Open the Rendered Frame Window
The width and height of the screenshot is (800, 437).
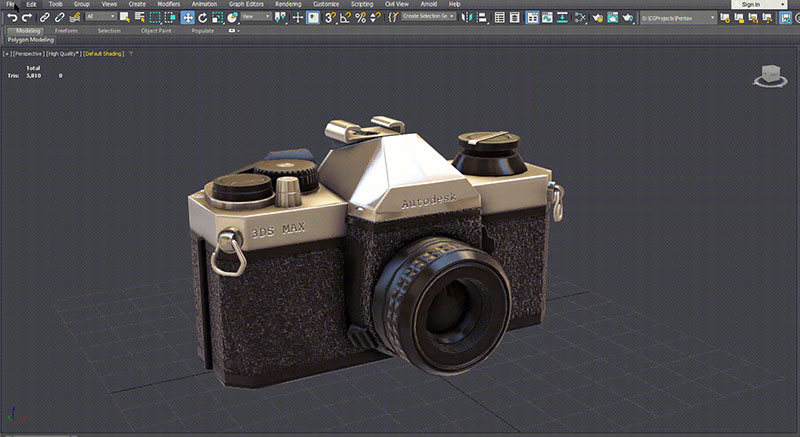click(x=612, y=18)
